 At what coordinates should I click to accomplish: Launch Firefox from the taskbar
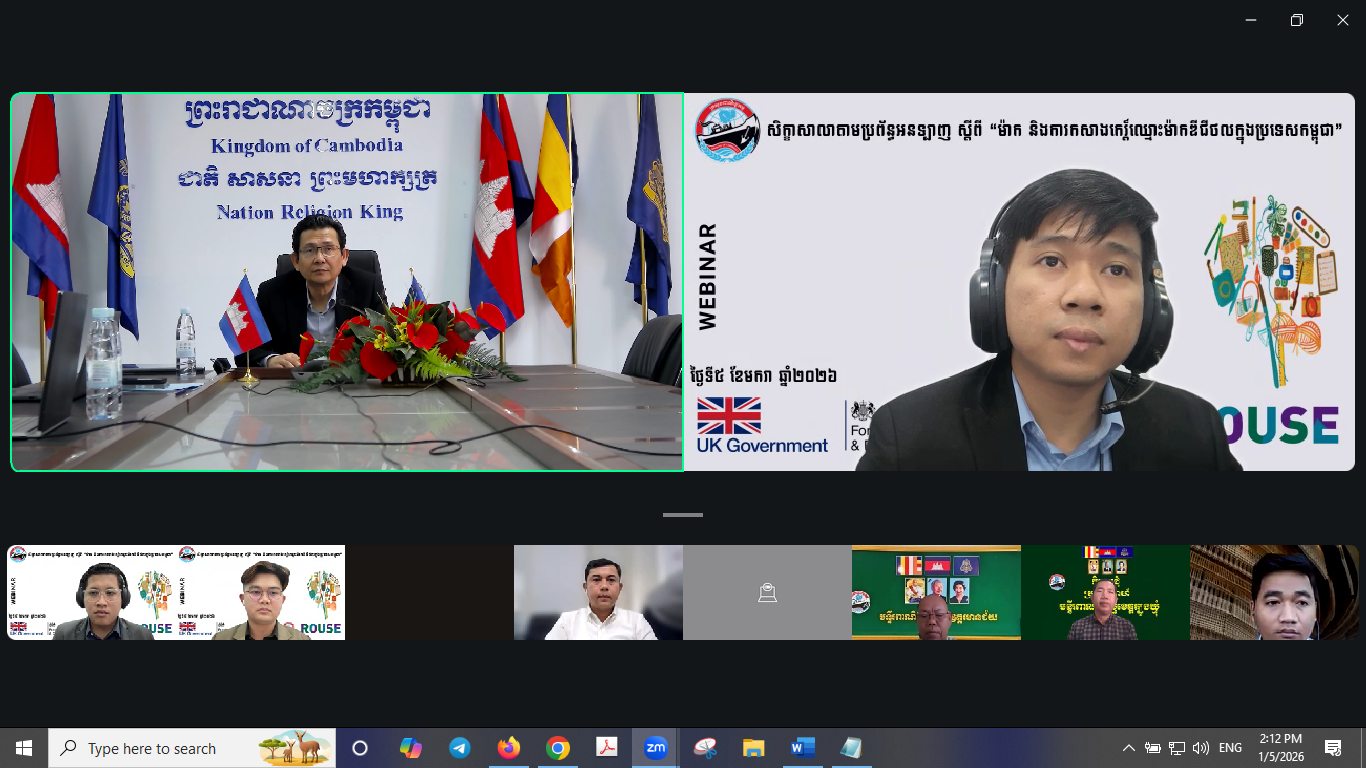point(509,748)
